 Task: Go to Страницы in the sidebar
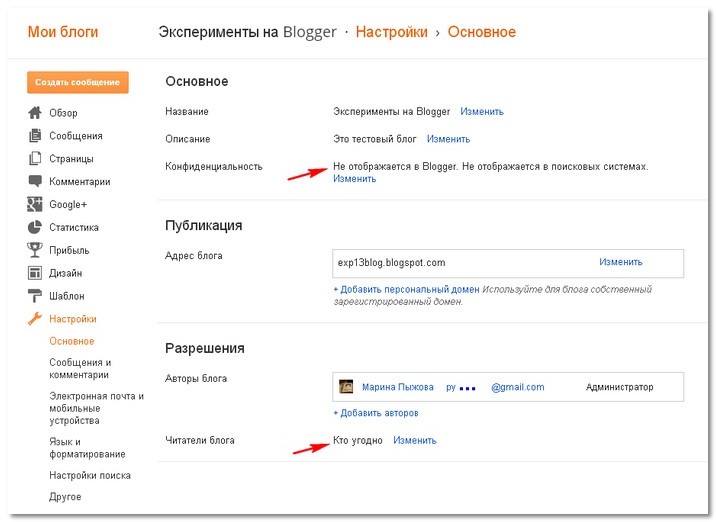71,159
